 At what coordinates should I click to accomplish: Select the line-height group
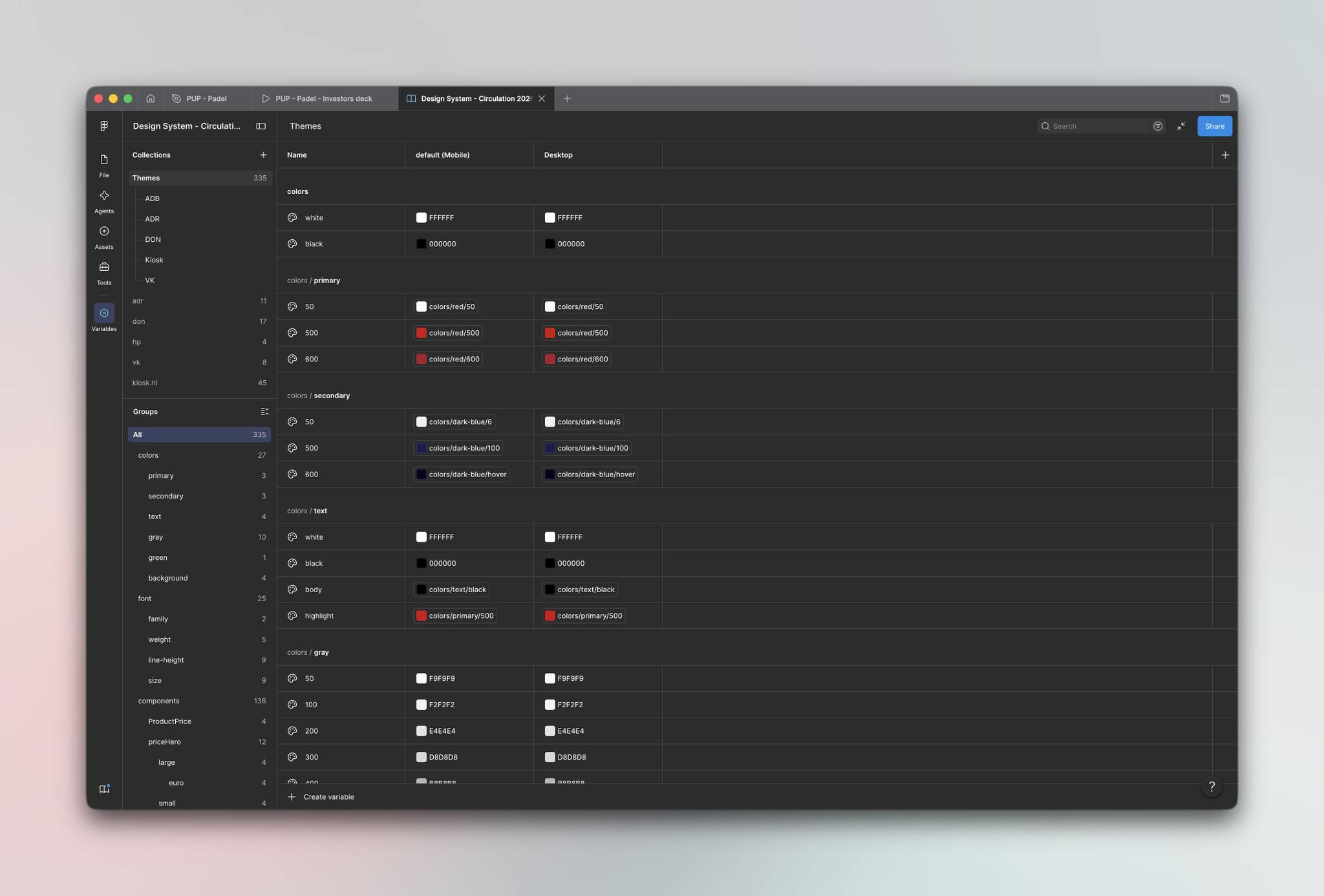[x=200, y=660]
